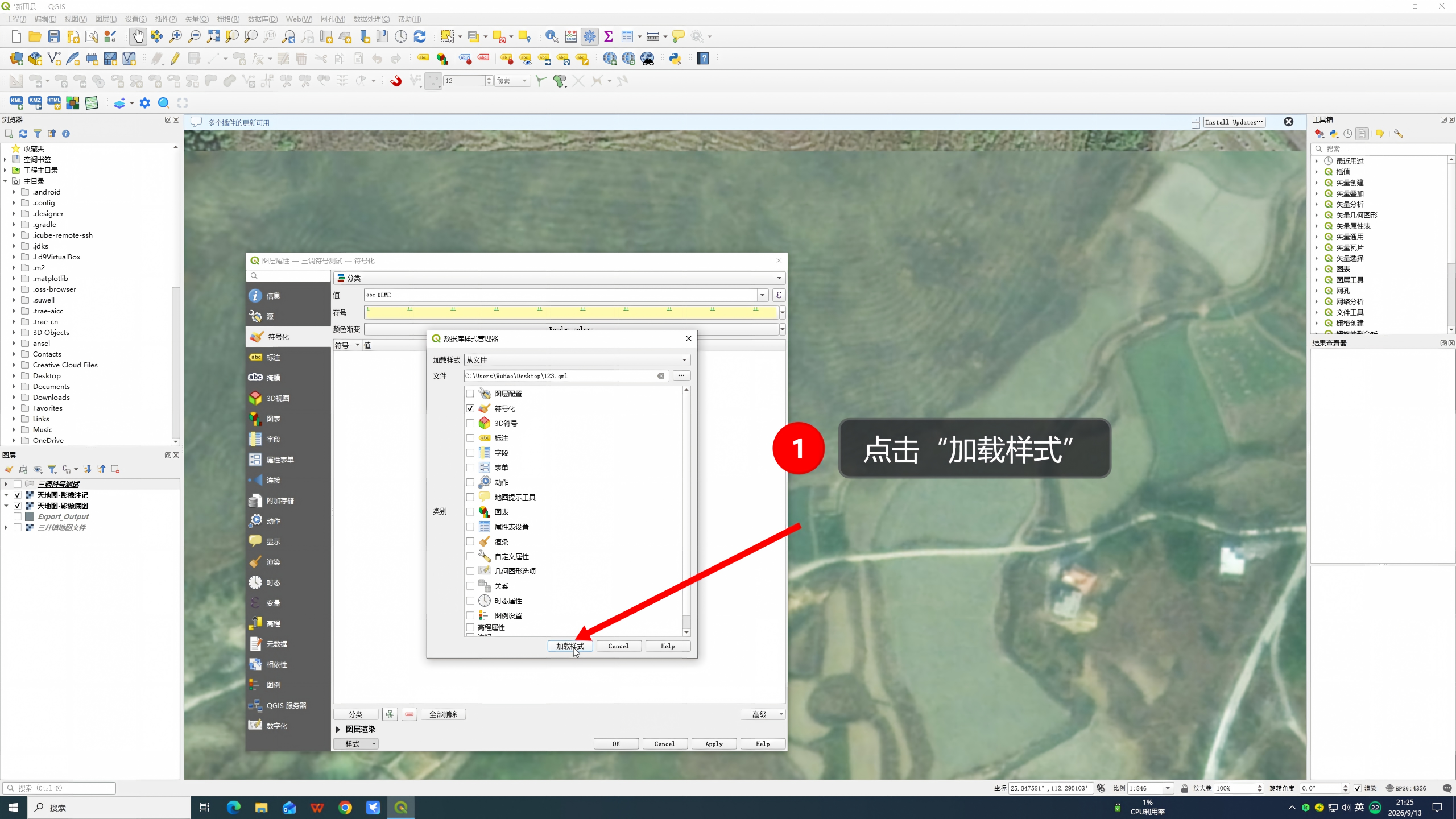
Task: Click the toolbox Python scripts icon
Action: coord(1334,134)
